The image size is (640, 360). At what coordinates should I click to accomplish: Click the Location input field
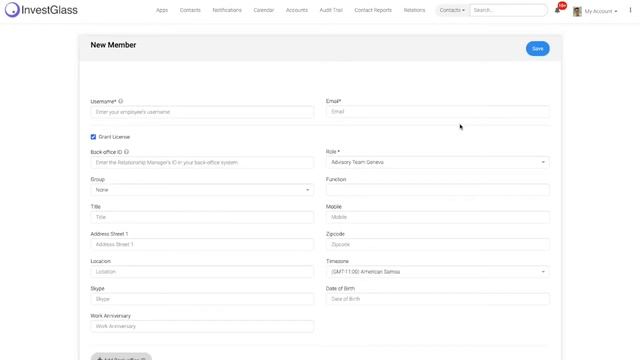pos(202,272)
